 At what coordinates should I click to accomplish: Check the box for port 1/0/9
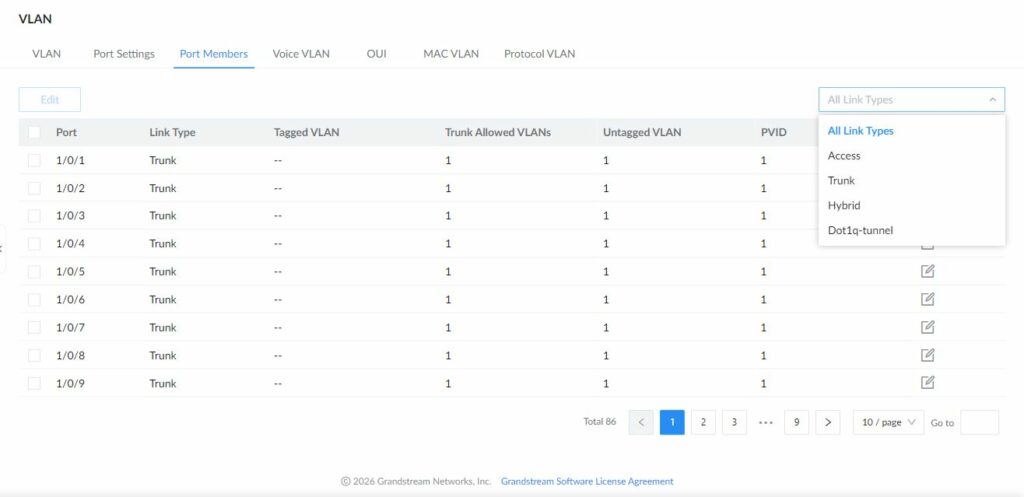pyautogui.click(x=34, y=383)
